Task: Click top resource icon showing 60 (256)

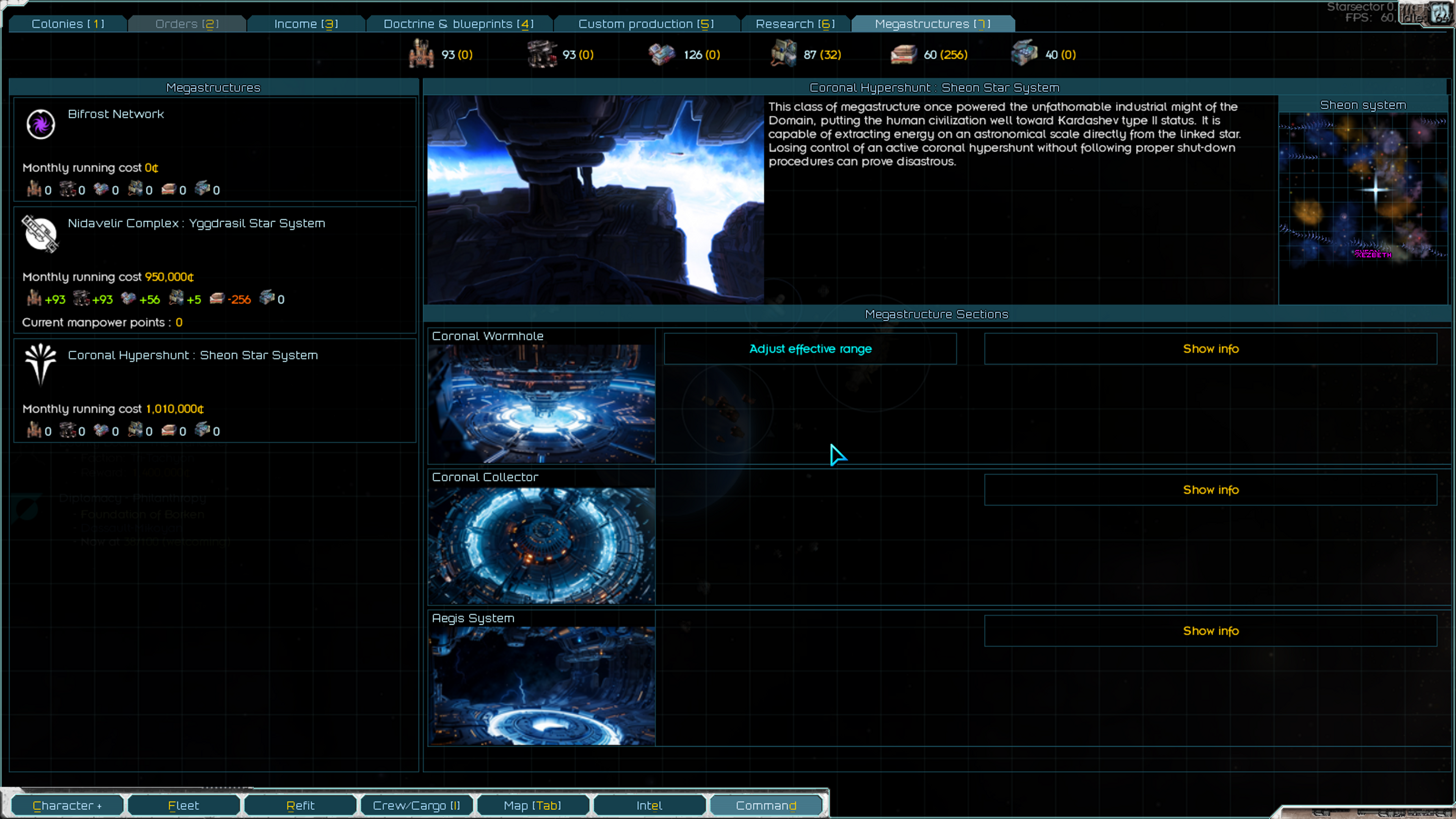Action: pyautogui.click(x=903, y=54)
